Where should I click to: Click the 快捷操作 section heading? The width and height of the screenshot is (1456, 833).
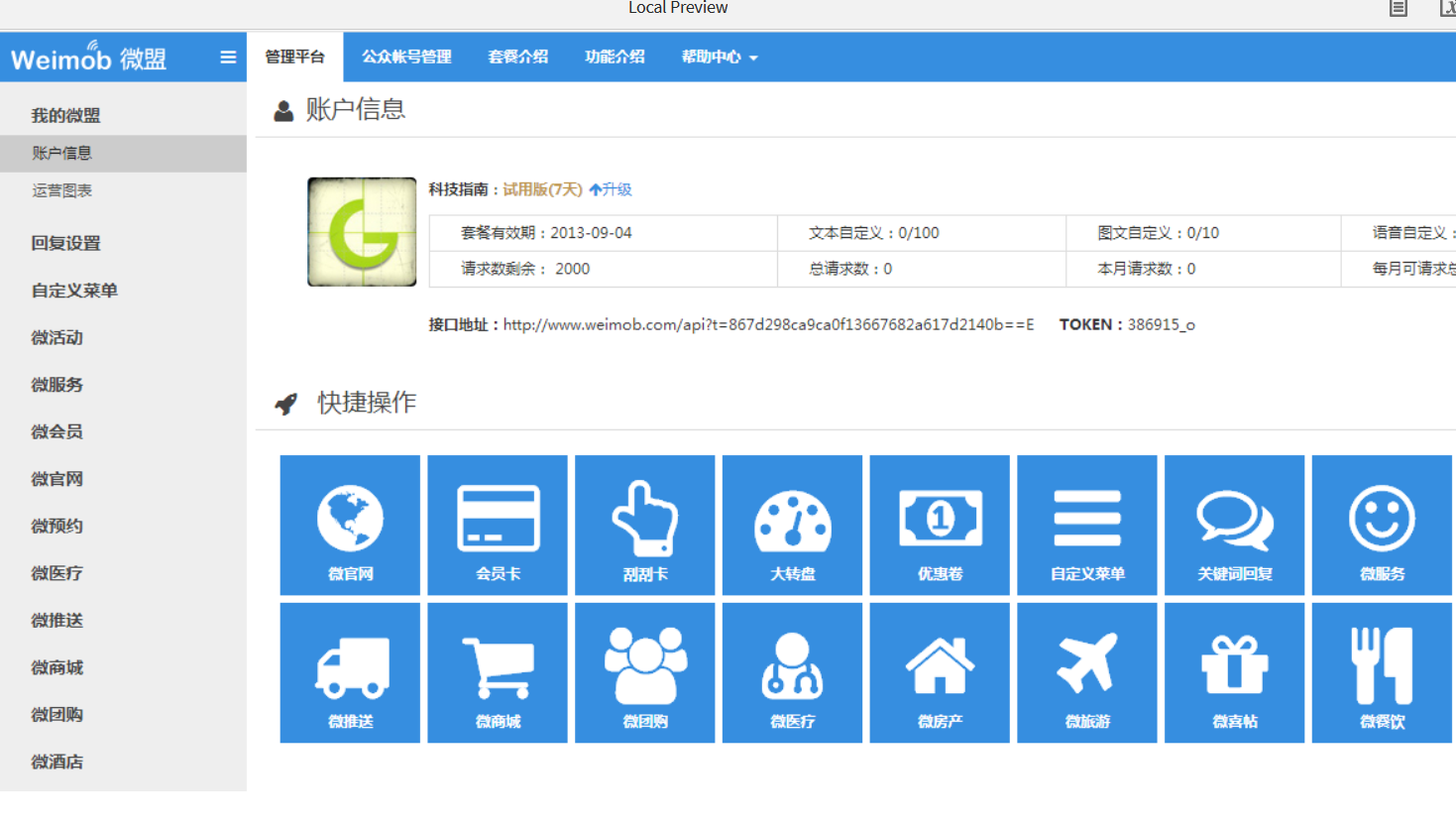(x=367, y=402)
